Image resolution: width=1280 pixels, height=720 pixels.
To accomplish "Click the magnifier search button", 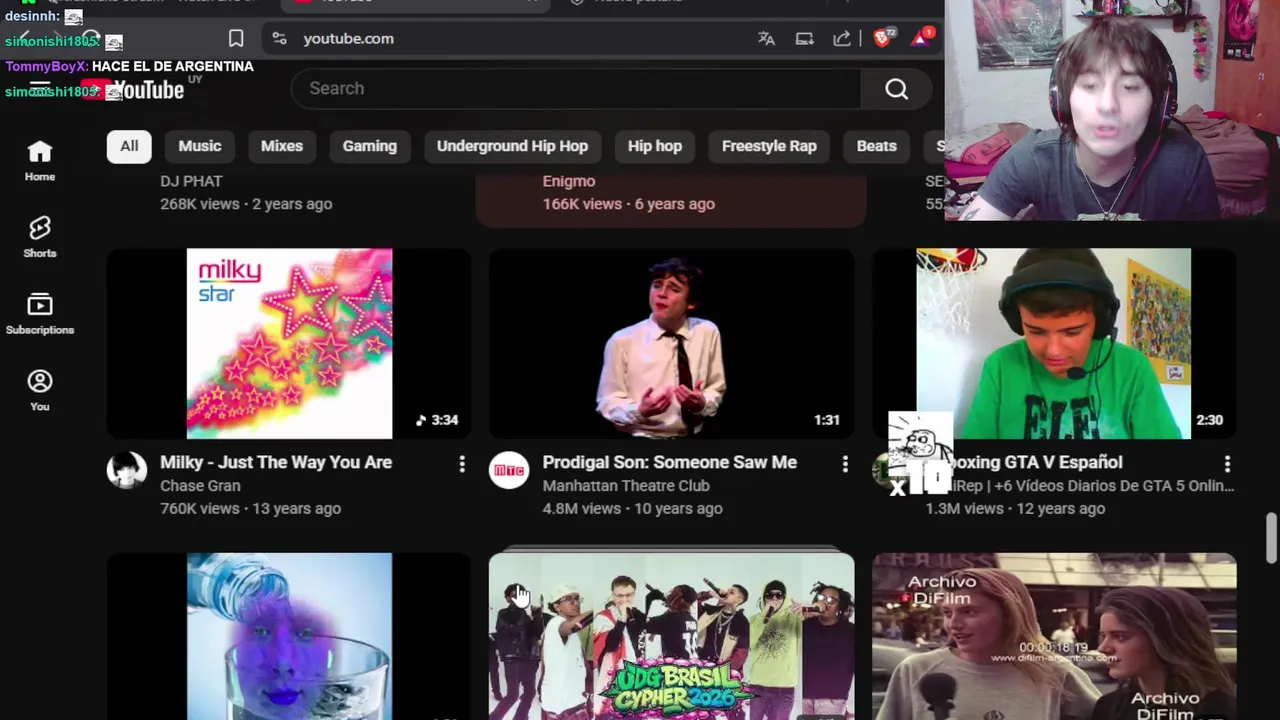I will click(x=896, y=89).
